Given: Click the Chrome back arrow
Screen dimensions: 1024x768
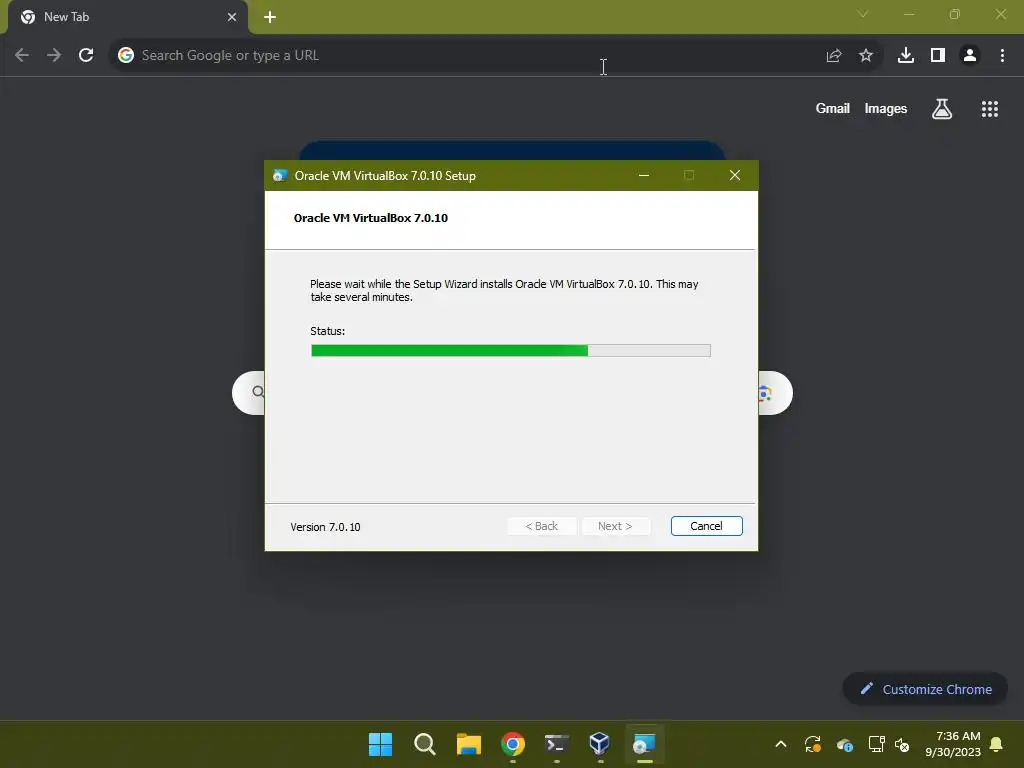Looking at the screenshot, I should click(22, 56).
